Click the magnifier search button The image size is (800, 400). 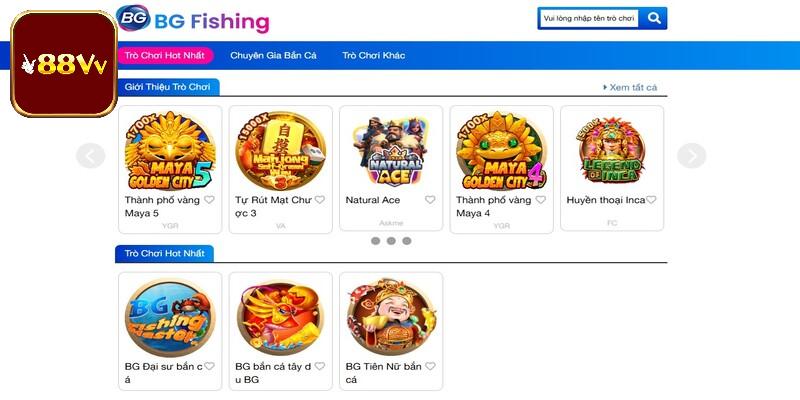click(x=654, y=18)
